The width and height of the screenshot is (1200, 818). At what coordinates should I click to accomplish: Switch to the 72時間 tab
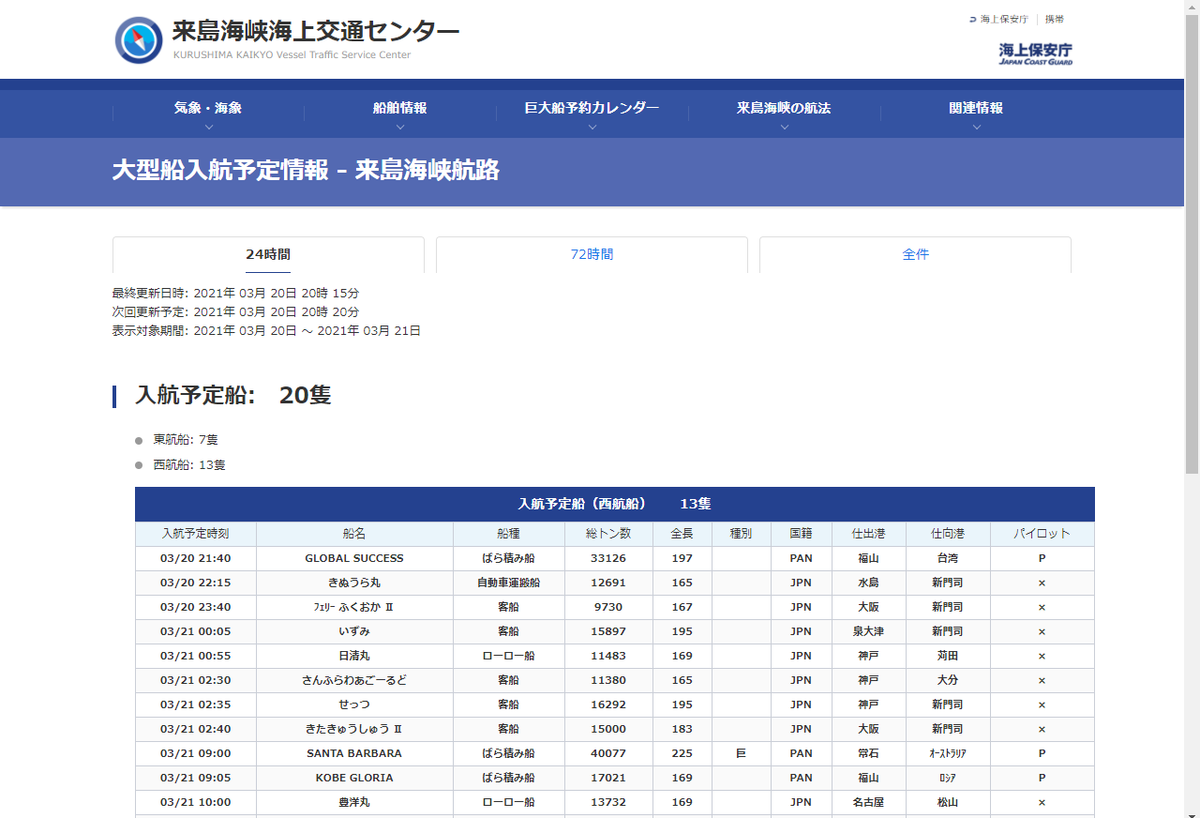click(592, 255)
